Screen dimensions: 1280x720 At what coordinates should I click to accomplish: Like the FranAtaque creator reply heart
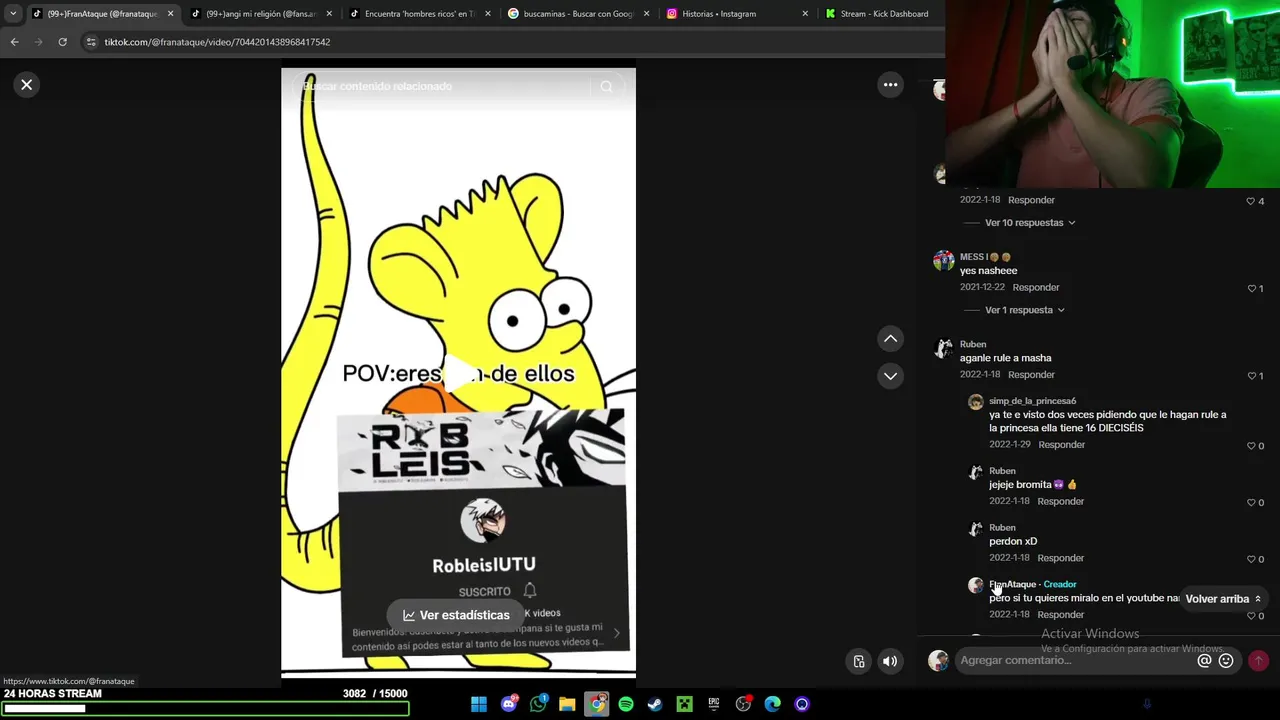pos(1251,616)
